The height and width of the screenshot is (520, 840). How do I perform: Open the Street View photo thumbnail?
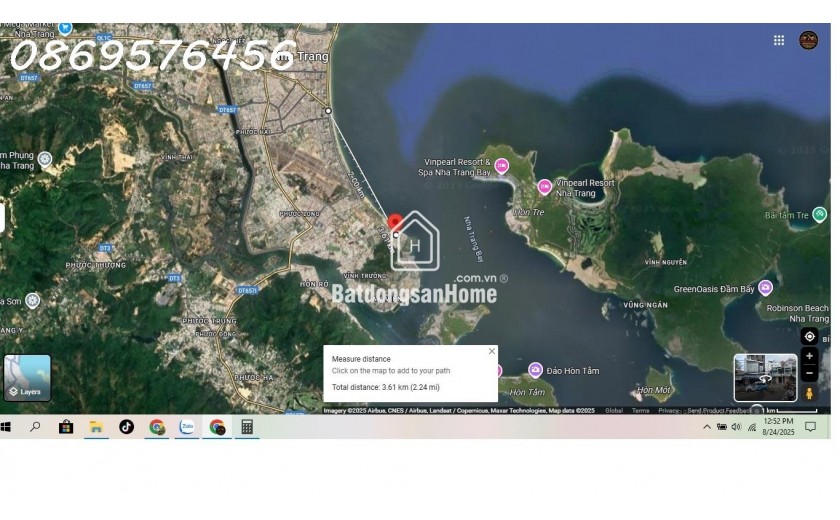click(x=765, y=377)
